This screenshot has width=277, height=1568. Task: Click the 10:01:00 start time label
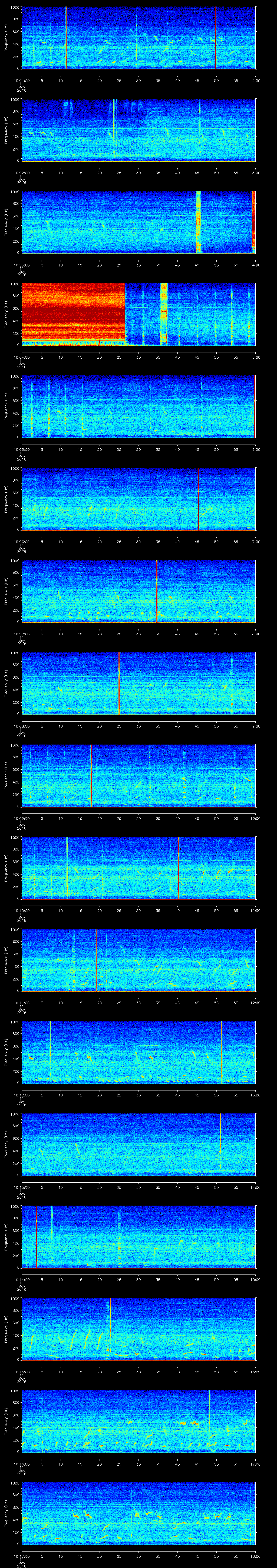tap(21, 80)
